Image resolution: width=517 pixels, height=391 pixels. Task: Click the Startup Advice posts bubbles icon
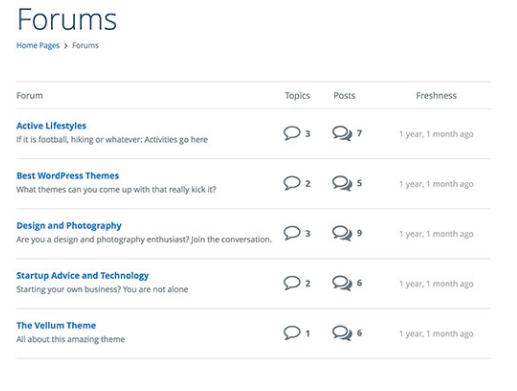point(342,283)
